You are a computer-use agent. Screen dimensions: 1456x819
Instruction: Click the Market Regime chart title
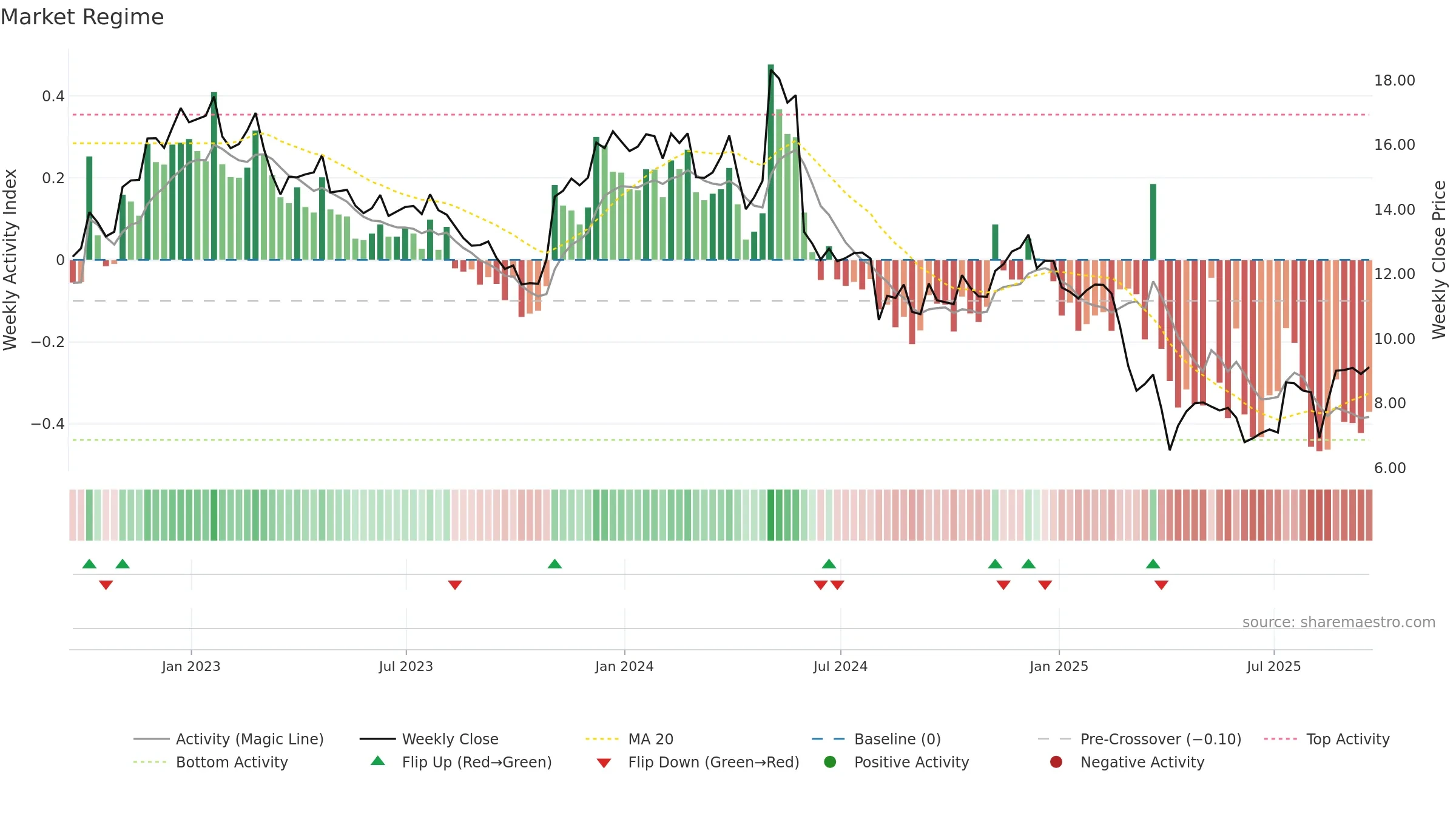[x=82, y=17]
